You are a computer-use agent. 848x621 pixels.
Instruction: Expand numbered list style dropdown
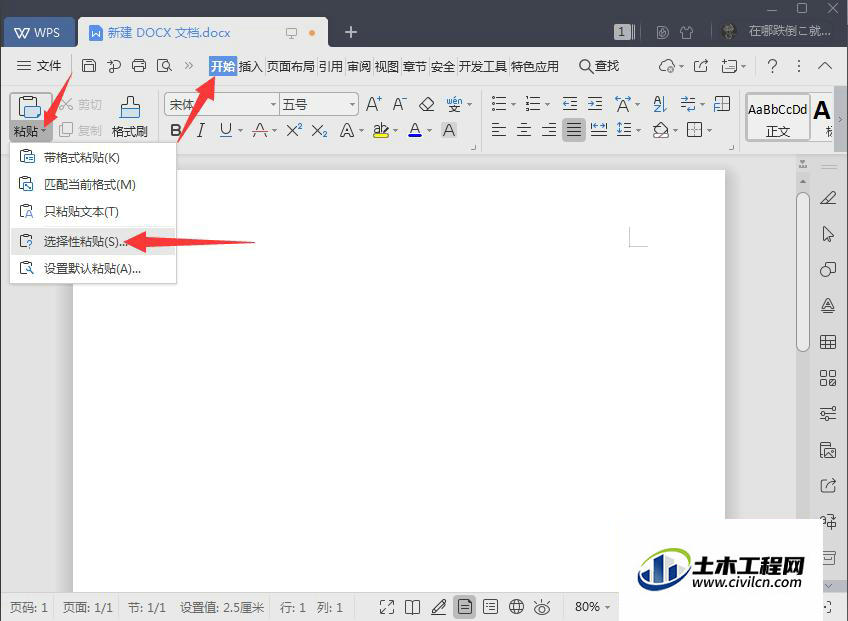coord(547,104)
